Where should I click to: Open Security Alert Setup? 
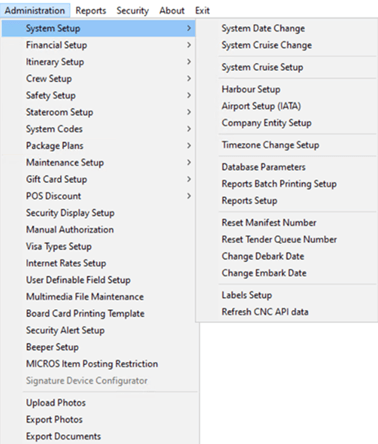pos(99,330)
